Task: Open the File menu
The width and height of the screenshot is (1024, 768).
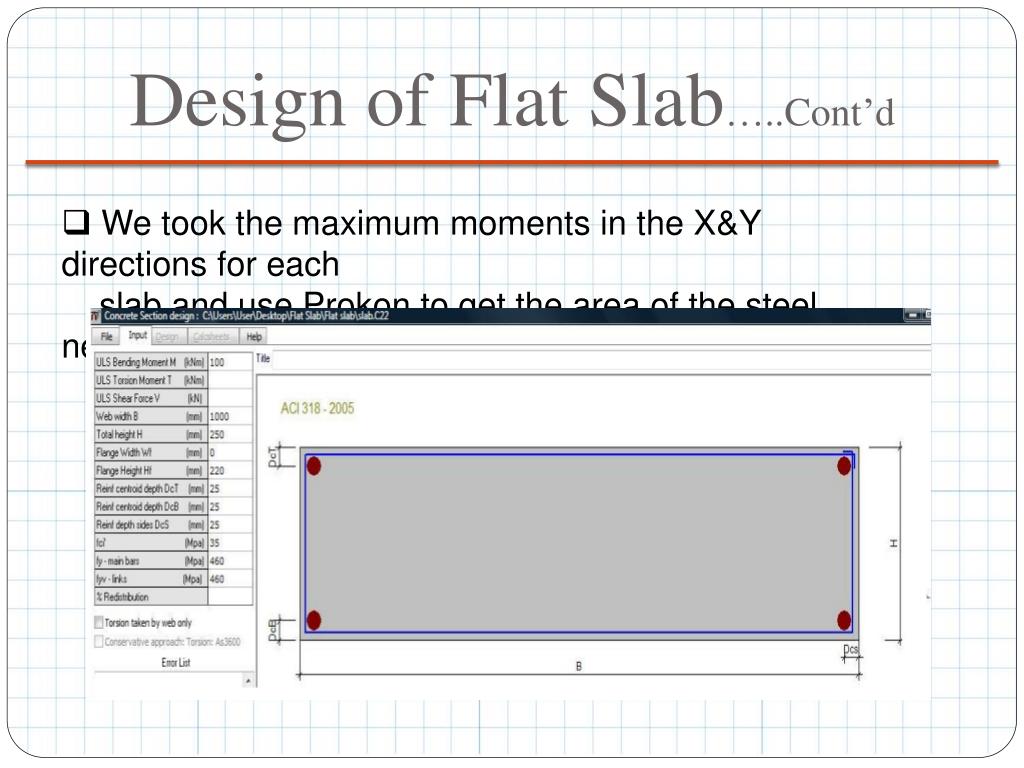Action: tap(106, 336)
